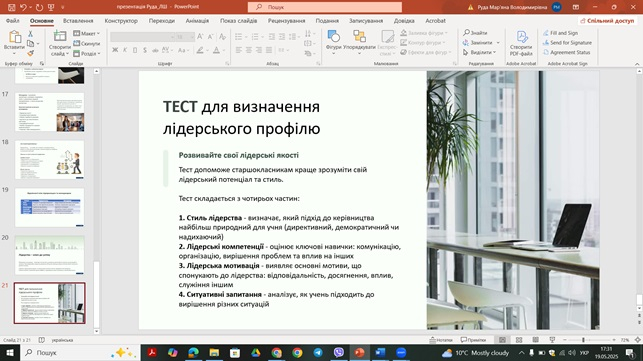Viewport: 643px width, 361px height.
Task: Create new slide via Створити слайд
Action: coord(60,43)
